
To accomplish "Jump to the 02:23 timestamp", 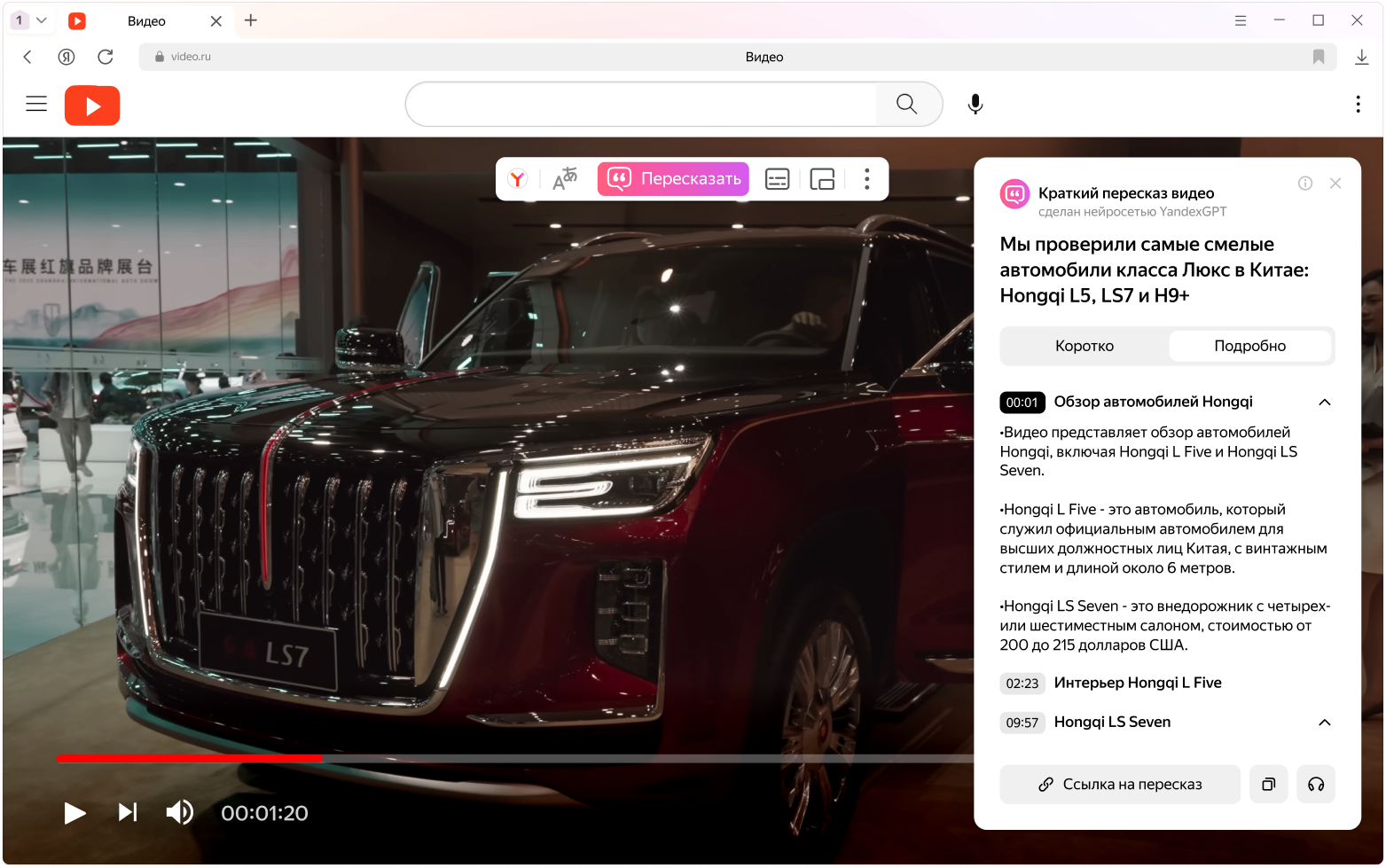I will coord(1022,684).
